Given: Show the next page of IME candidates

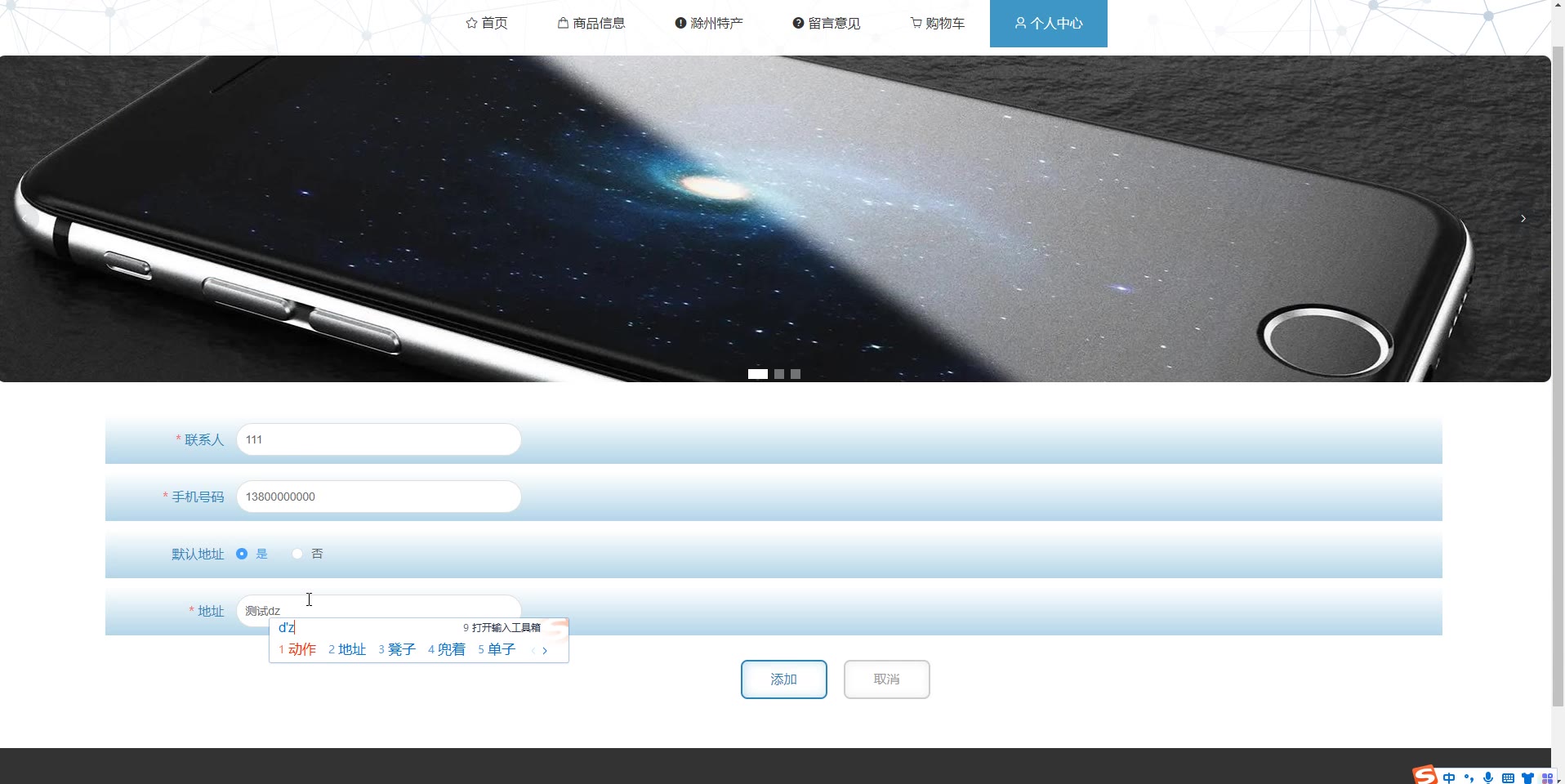Looking at the screenshot, I should click(545, 651).
